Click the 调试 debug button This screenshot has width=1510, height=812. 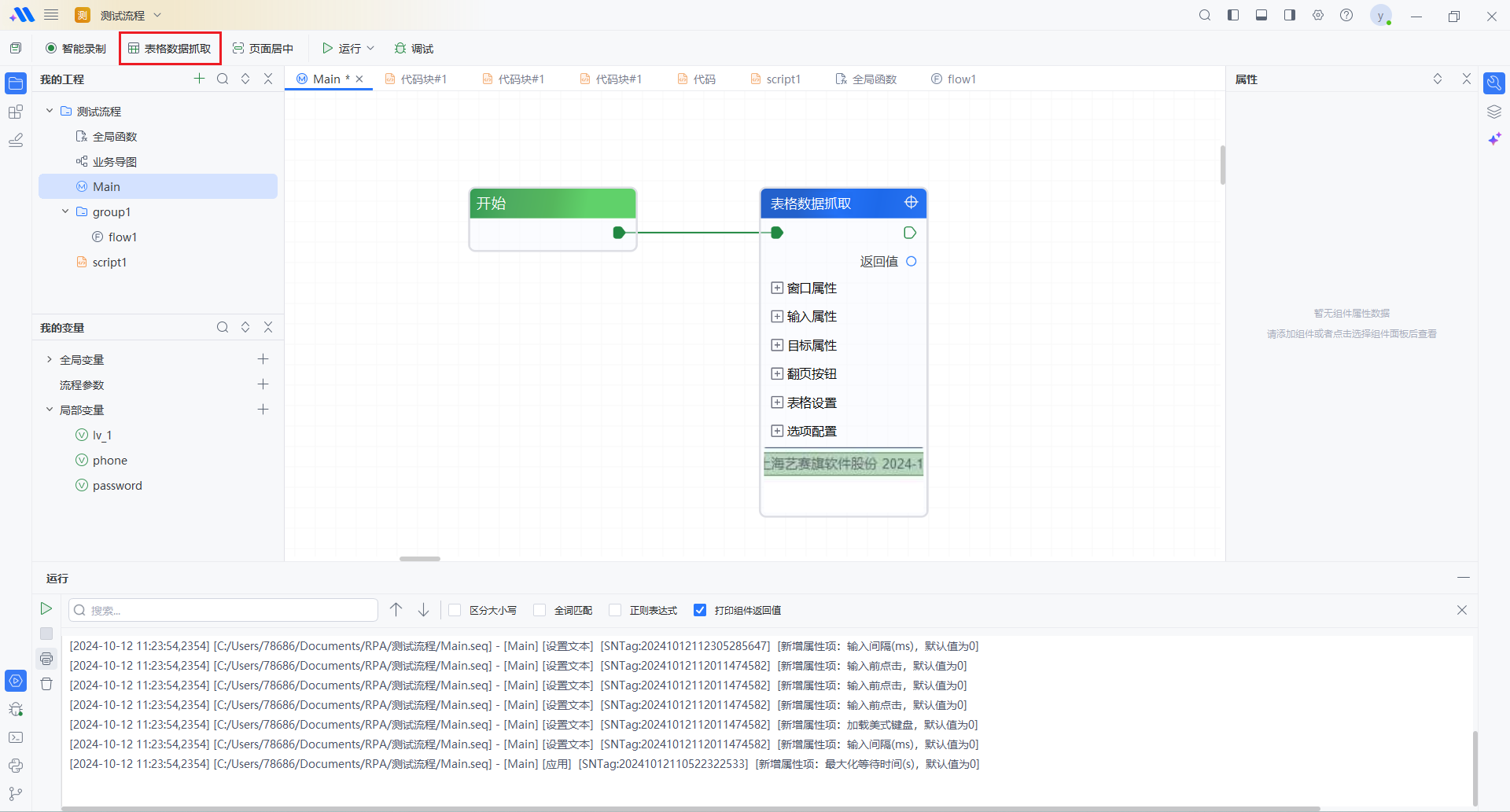click(414, 48)
